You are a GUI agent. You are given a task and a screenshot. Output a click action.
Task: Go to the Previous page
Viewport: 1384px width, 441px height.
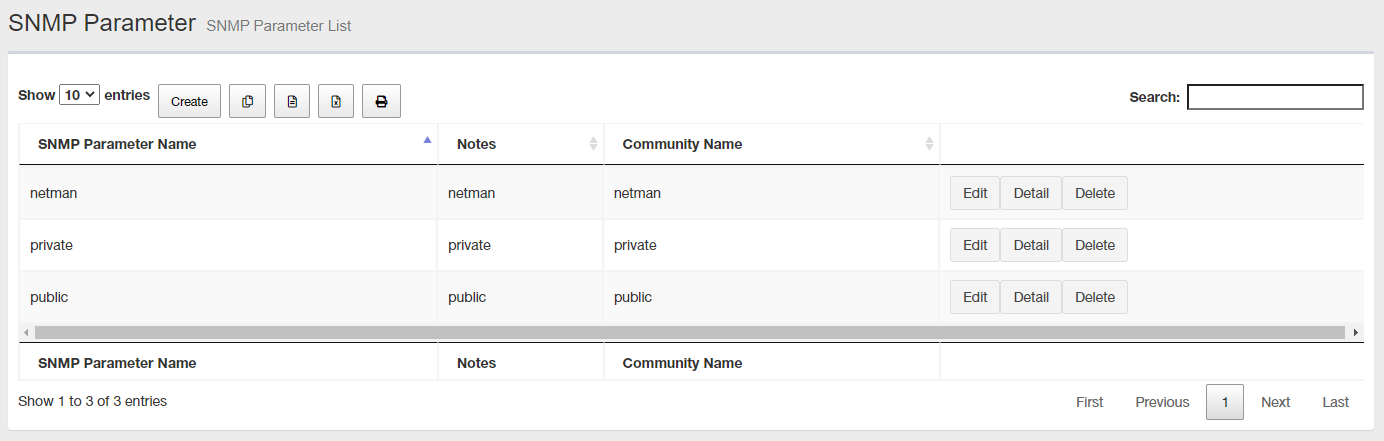coord(1162,402)
